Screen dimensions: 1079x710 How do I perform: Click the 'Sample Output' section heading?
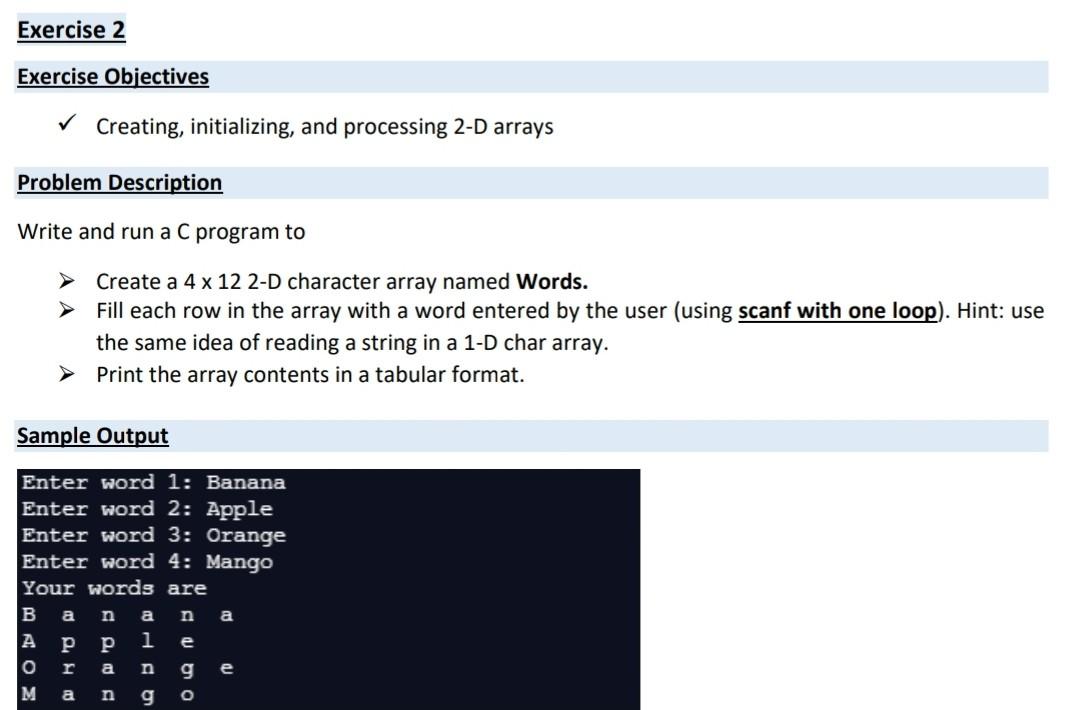92,435
